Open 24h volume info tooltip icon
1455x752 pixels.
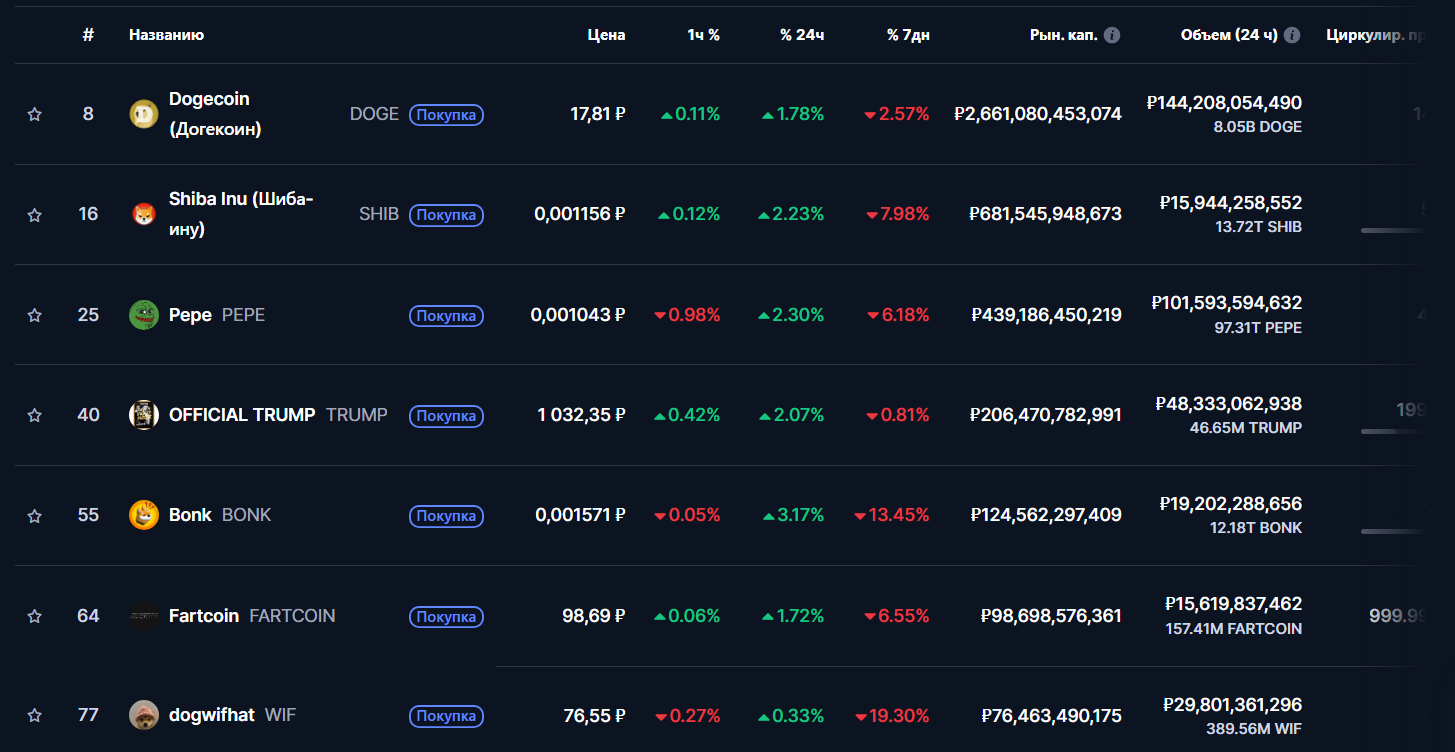coord(1292,35)
